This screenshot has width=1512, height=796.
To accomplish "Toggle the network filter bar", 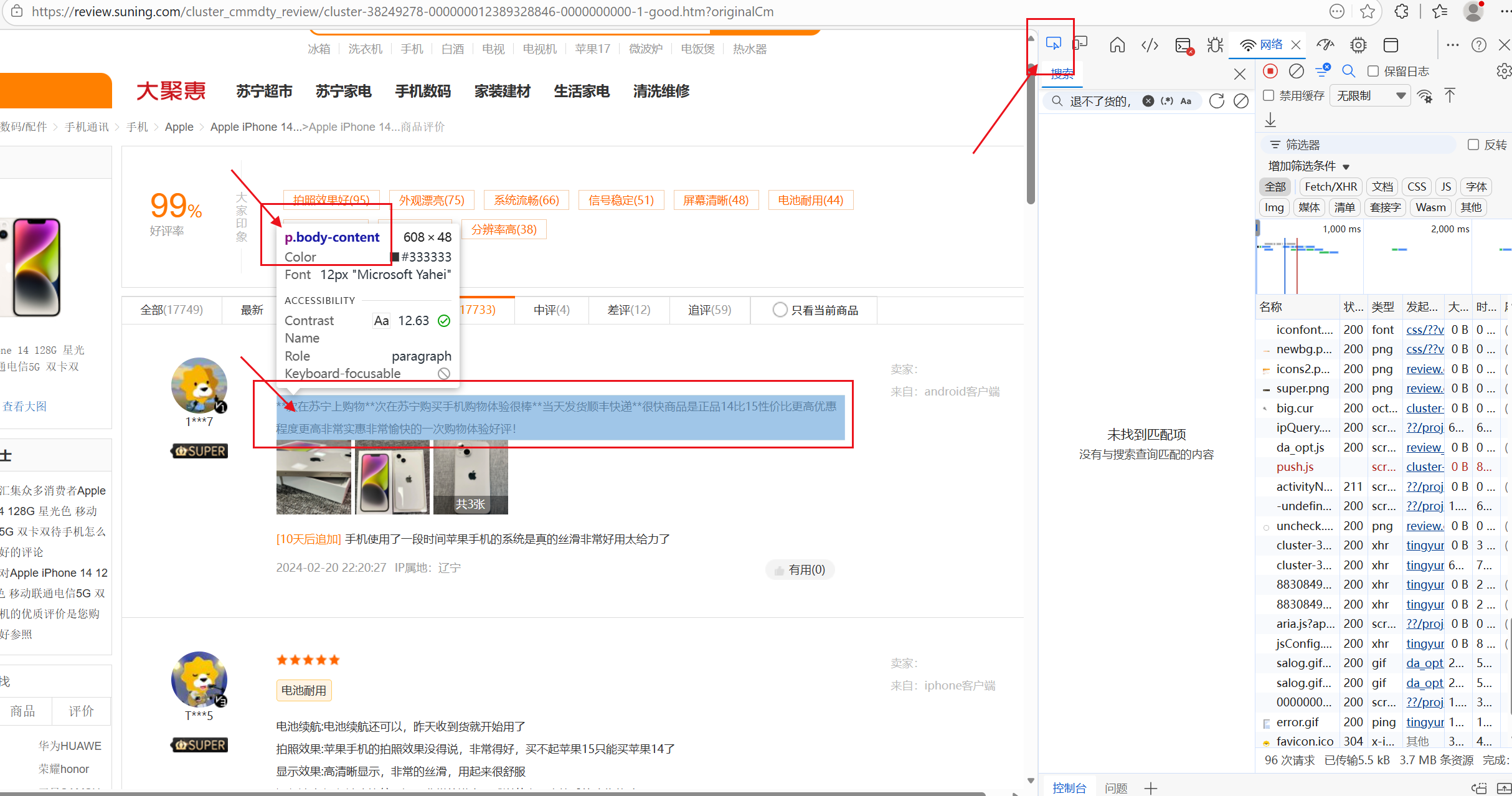I will point(1323,70).
